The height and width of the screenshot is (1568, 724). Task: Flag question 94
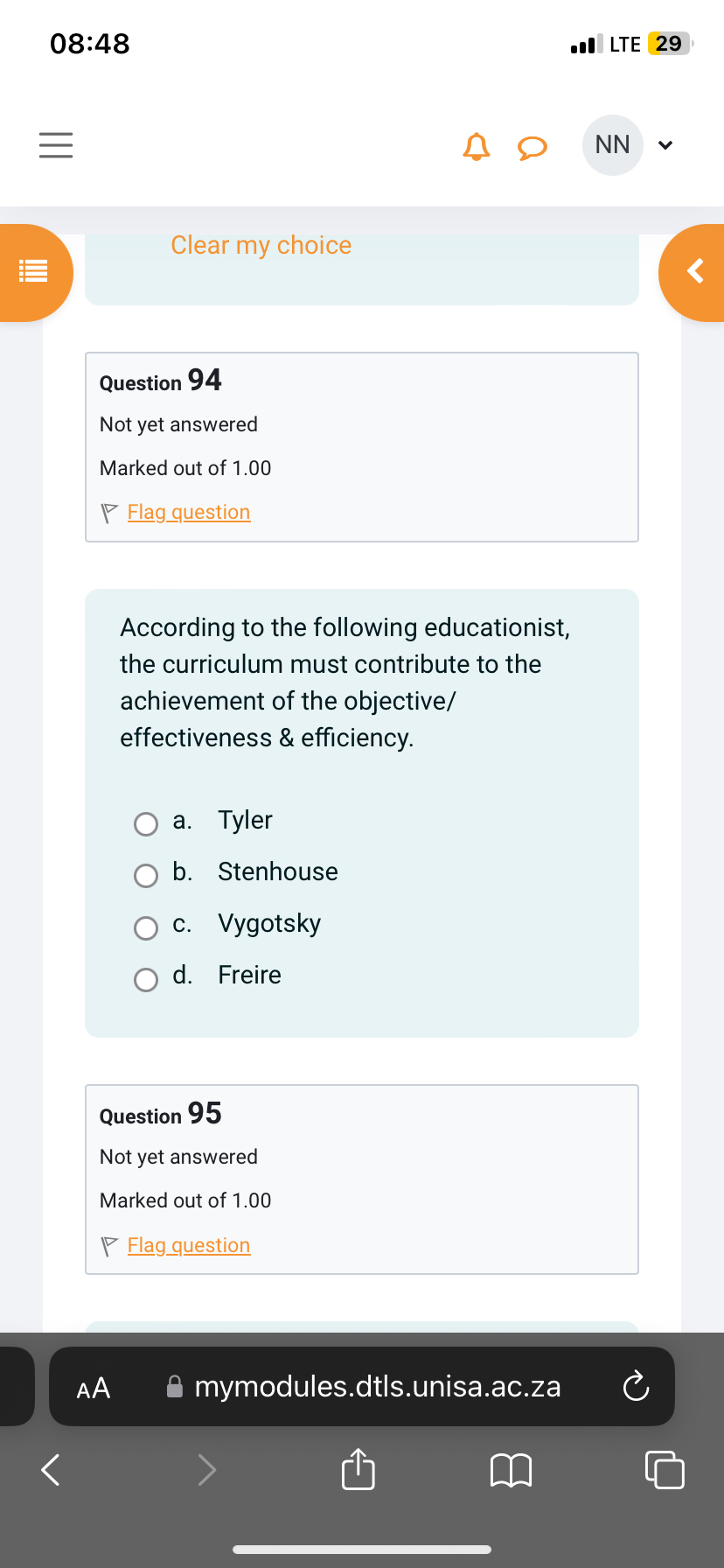189,512
